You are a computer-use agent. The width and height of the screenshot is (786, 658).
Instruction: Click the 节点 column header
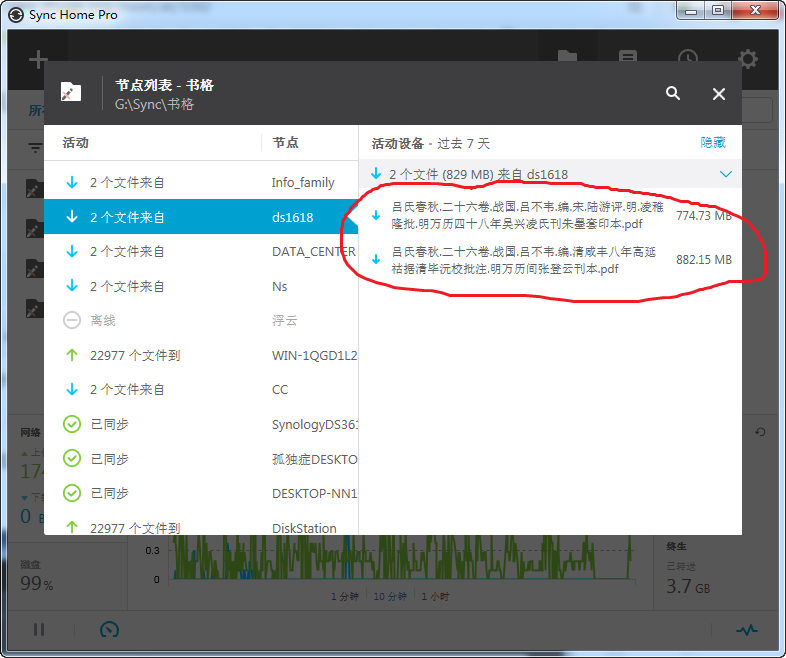[x=285, y=143]
